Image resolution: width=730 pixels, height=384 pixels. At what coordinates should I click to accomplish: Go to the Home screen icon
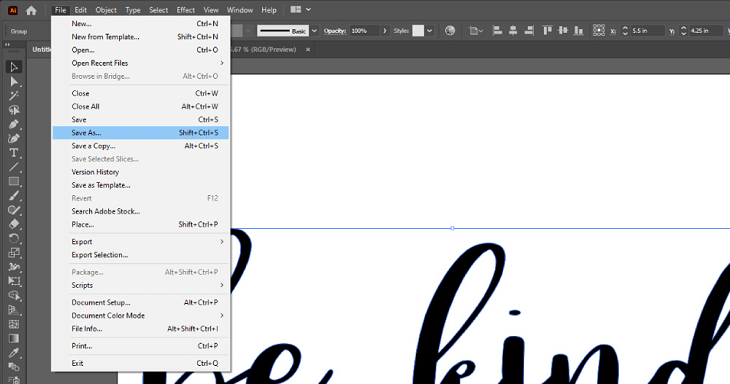[31, 10]
